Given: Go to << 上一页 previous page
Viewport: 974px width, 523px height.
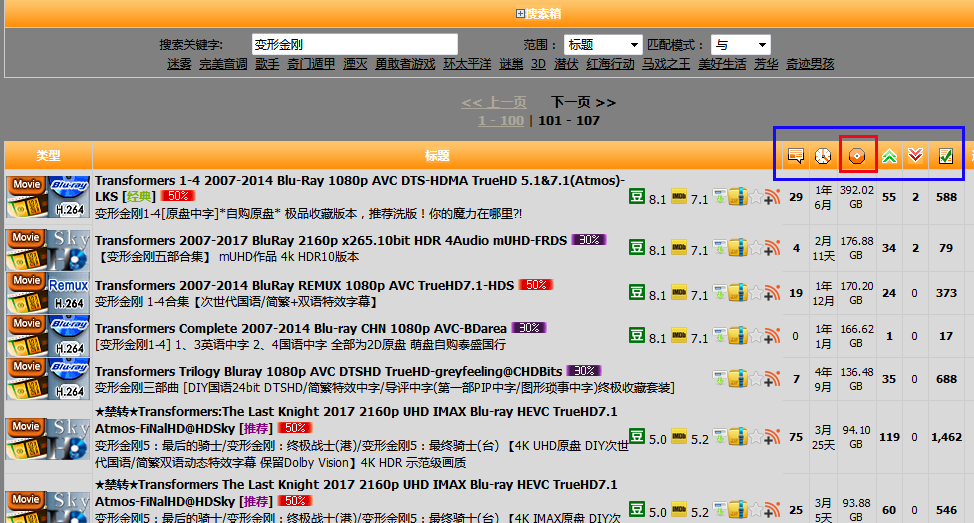Looking at the screenshot, I should 494,102.
